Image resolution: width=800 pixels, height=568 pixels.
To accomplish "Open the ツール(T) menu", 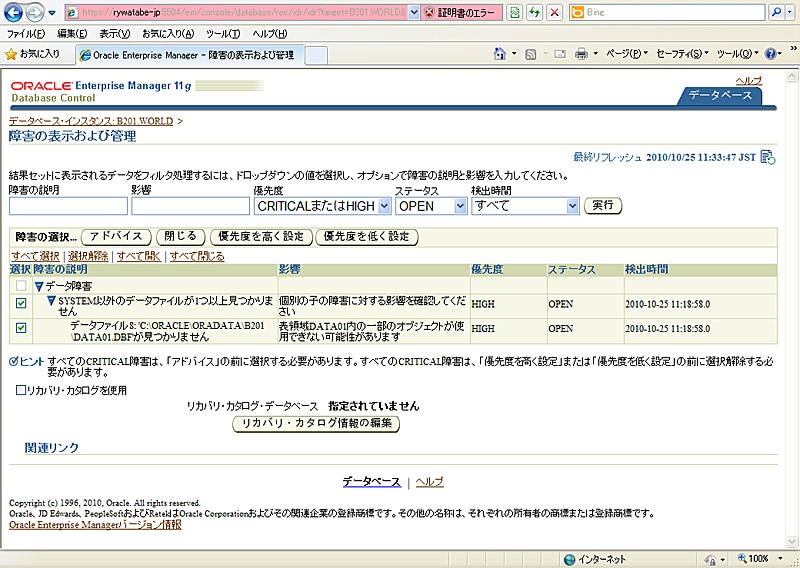I will point(223,34).
